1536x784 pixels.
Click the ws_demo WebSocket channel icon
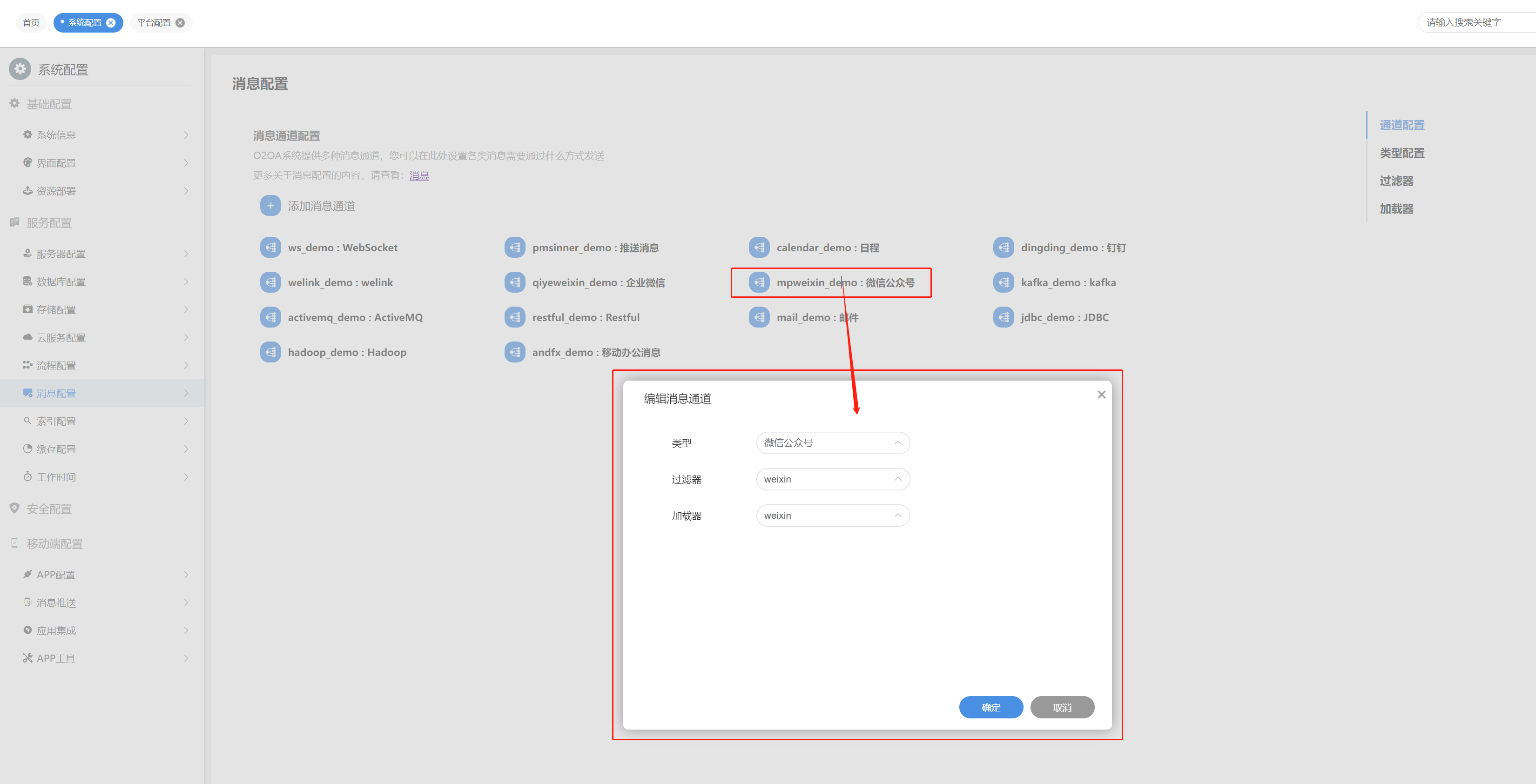270,248
